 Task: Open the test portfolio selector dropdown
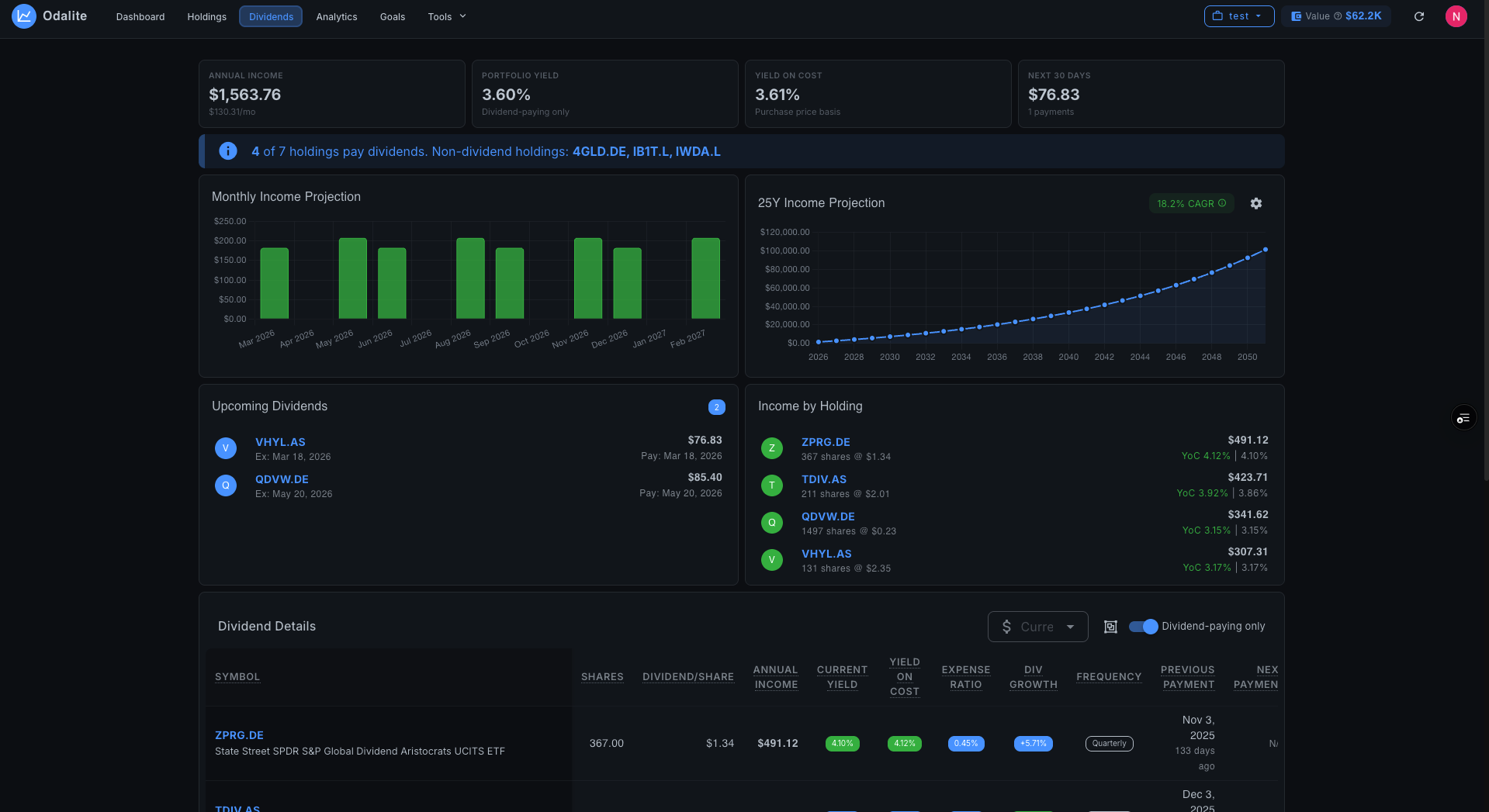click(1239, 16)
